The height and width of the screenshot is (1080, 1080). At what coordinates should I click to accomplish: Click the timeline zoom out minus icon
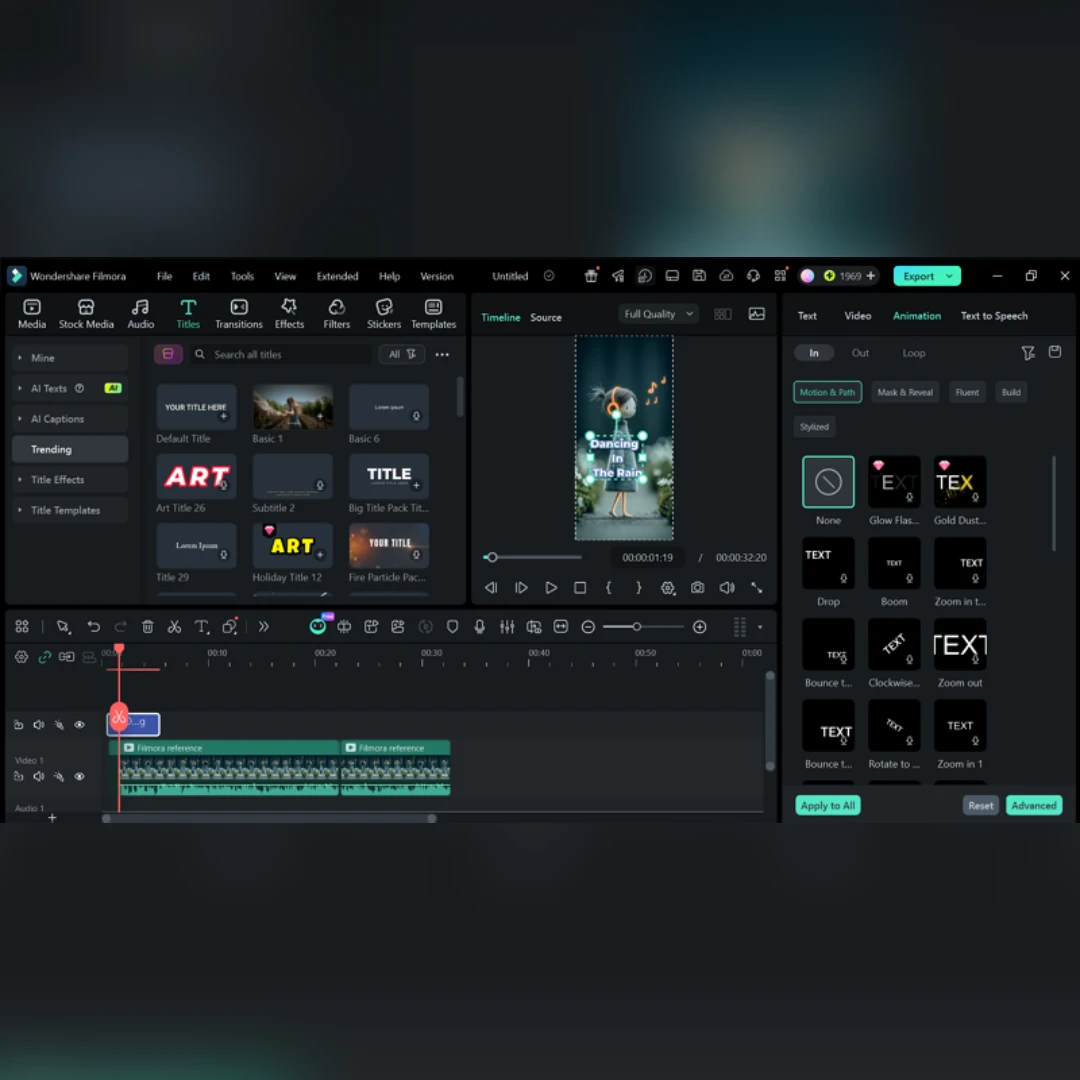tap(588, 626)
